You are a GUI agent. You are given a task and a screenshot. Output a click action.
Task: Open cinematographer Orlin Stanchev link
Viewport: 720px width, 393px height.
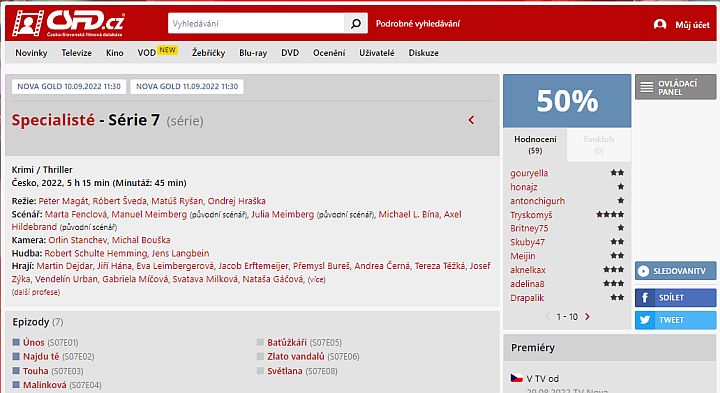click(x=78, y=240)
